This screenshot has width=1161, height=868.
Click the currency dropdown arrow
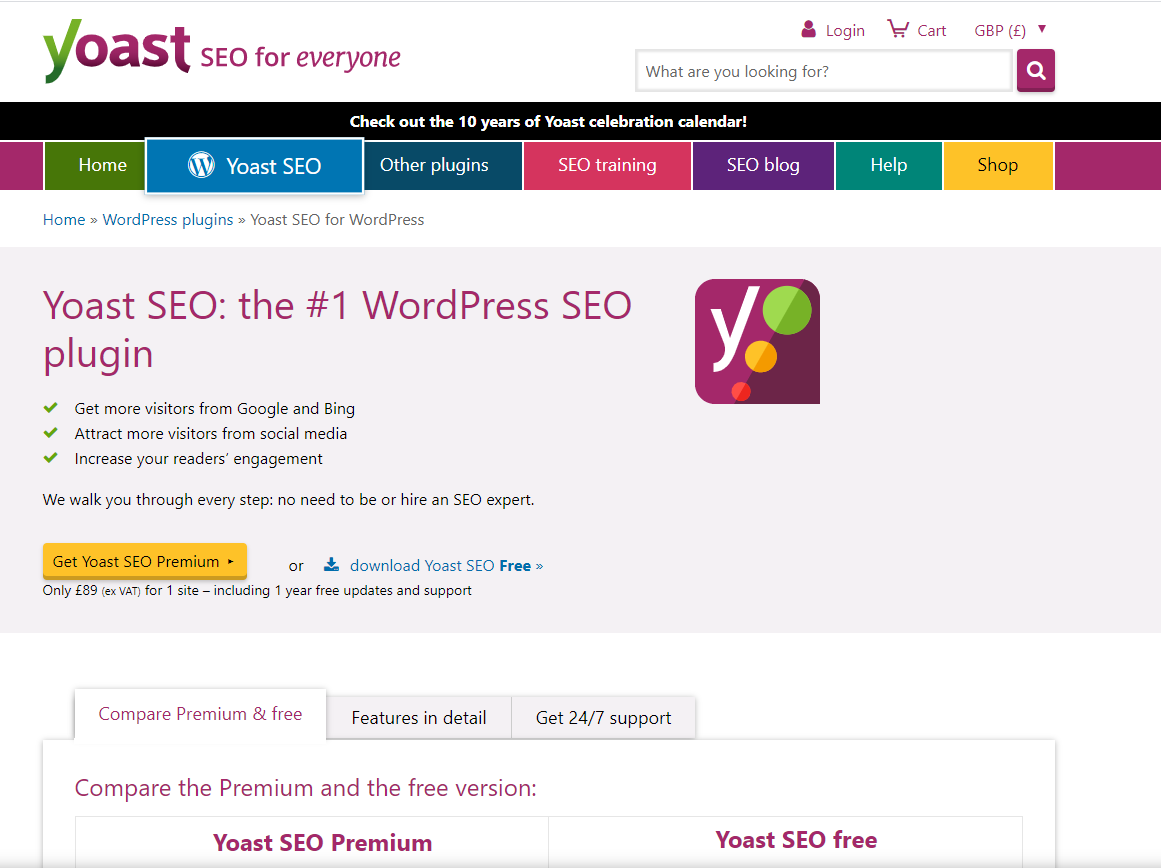1042,29
